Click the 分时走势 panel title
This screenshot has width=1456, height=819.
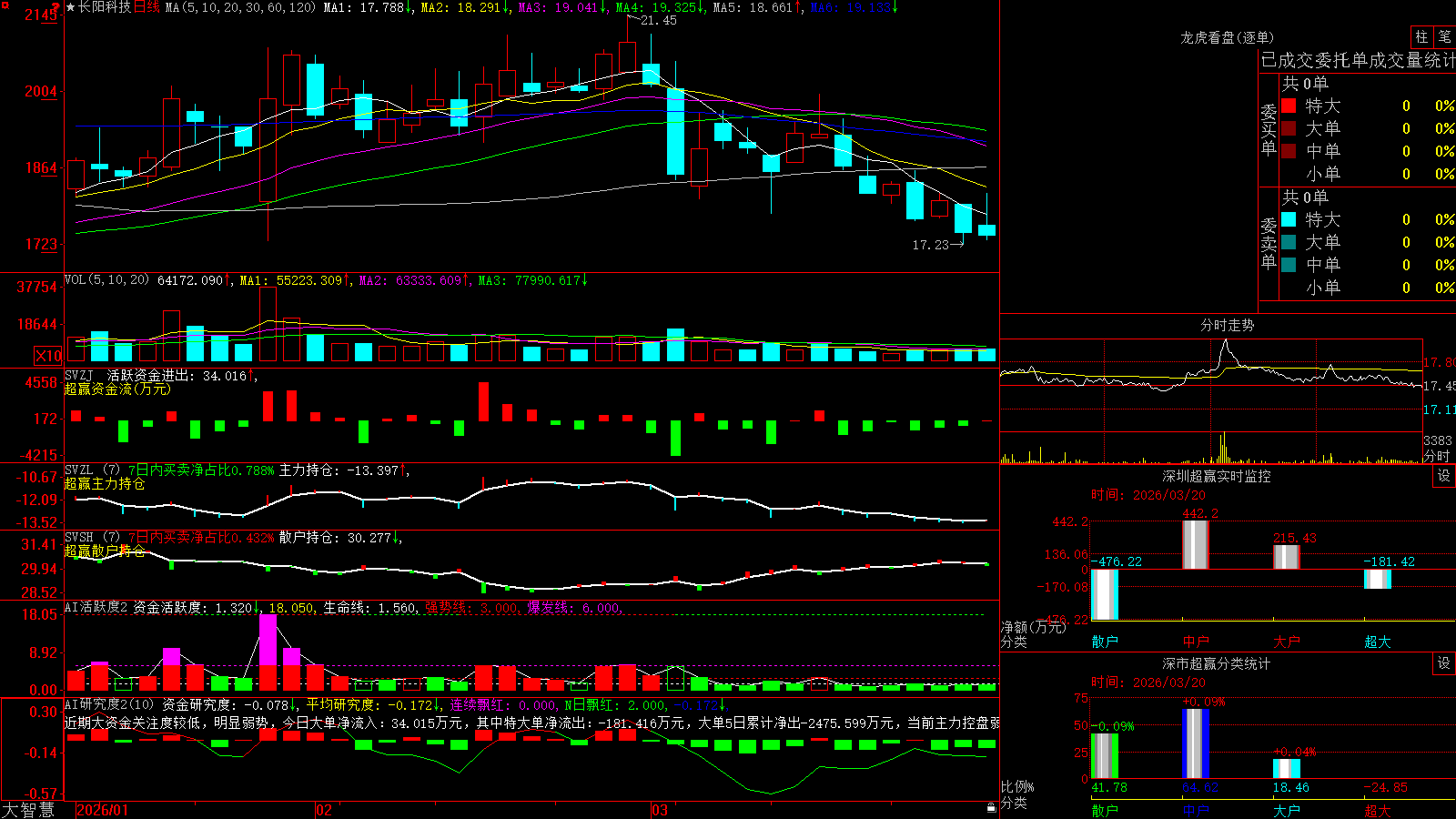click(1227, 325)
